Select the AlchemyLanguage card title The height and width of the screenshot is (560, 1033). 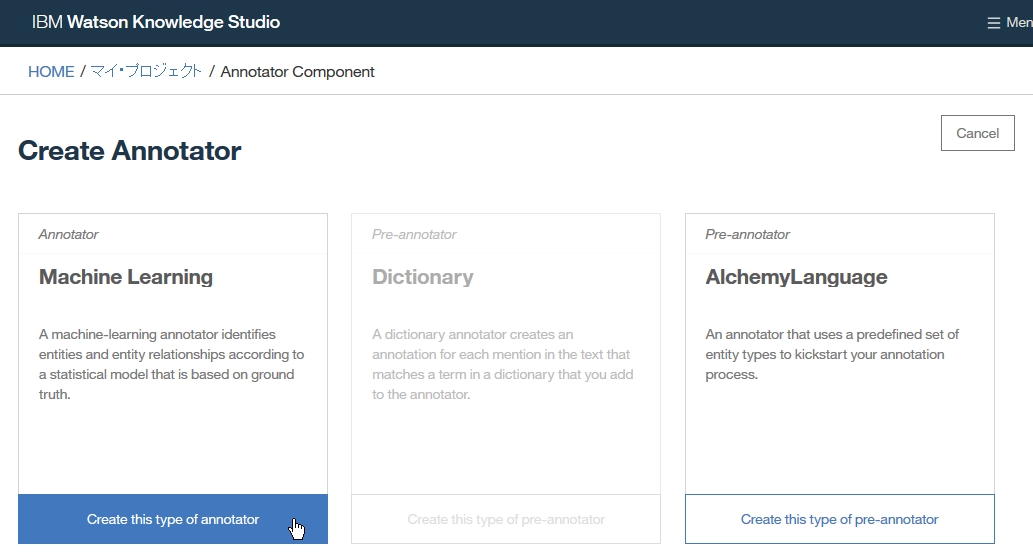point(796,277)
